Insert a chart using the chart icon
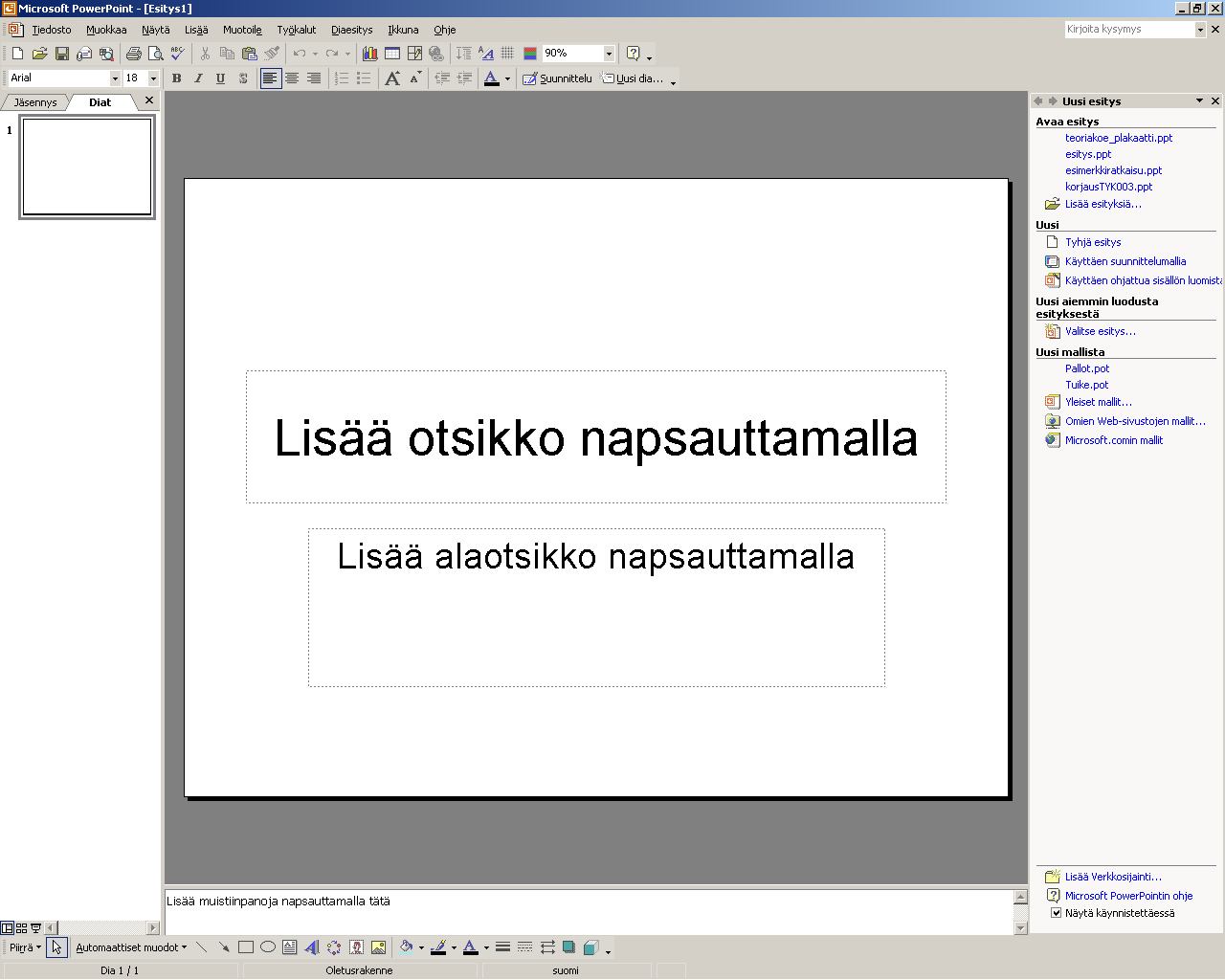Image resolution: width=1225 pixels, height=980 pixels. coord(370,54)
